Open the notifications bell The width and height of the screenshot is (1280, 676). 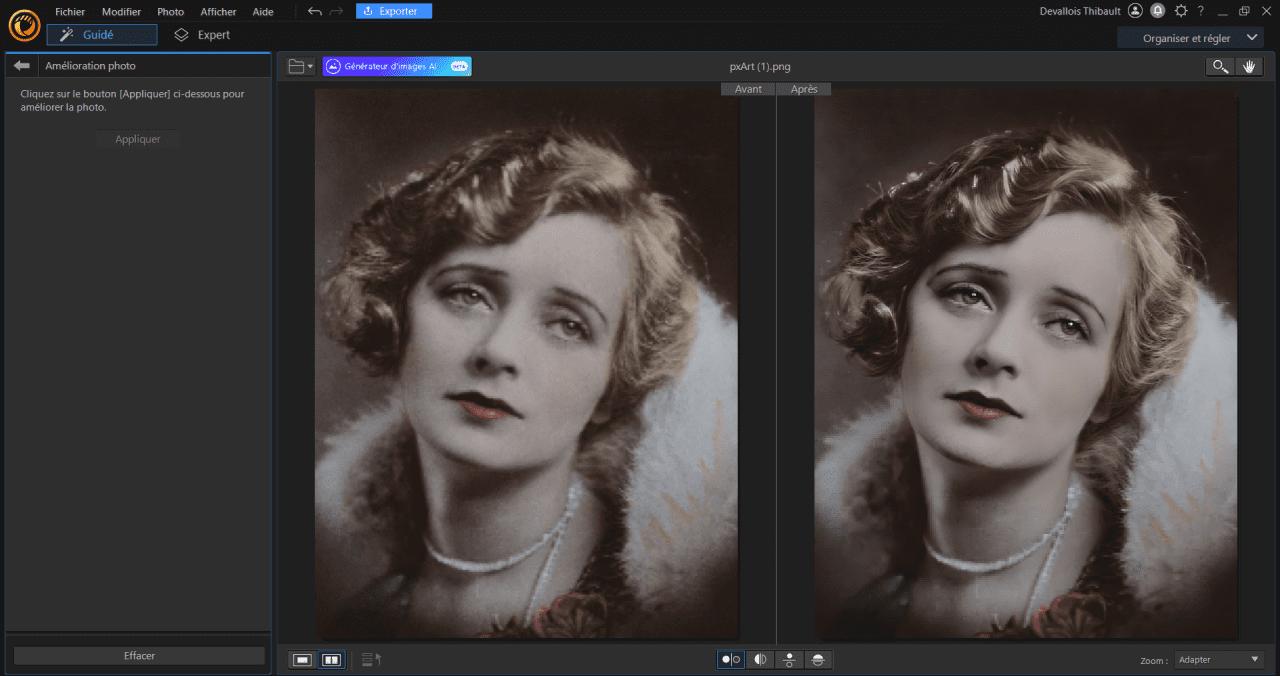coord(1157,11)
